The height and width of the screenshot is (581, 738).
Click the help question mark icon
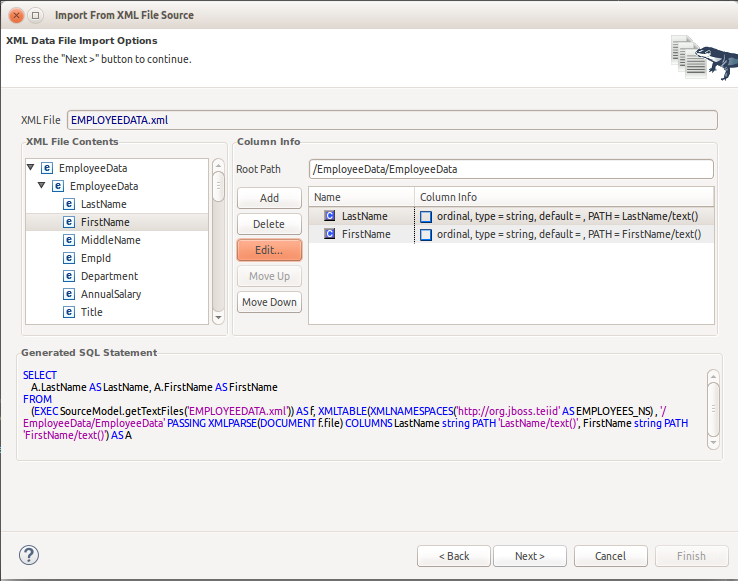[x=29, y=555]
